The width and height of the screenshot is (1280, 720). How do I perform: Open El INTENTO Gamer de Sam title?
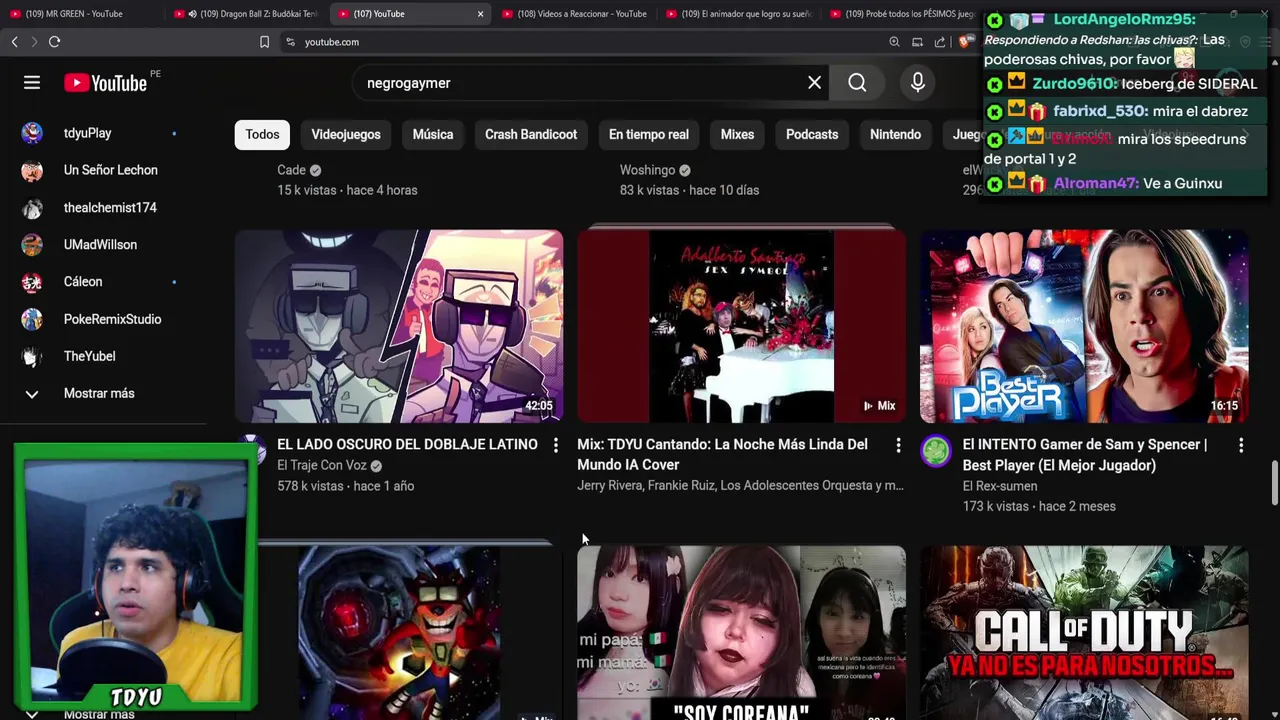[x=1085, y=455]
